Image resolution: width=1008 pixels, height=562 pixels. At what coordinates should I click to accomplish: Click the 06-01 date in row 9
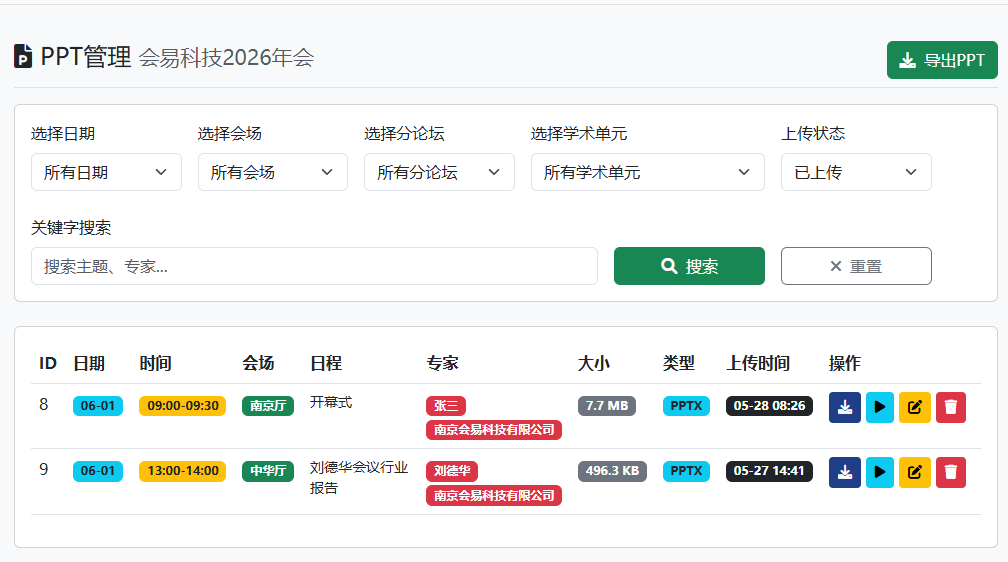pos(98,471)
